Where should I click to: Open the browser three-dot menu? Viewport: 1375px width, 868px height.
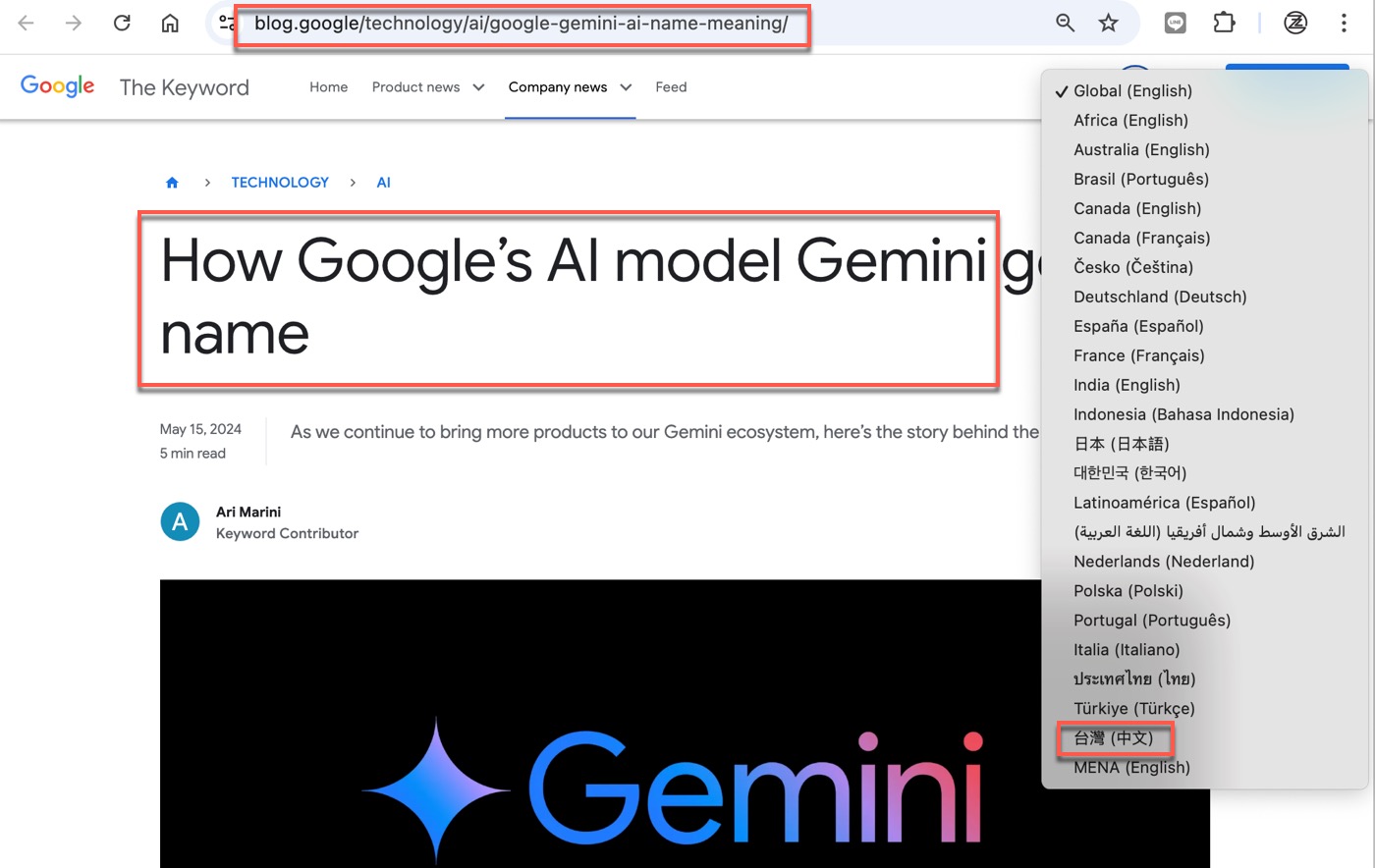point(1344,23)
